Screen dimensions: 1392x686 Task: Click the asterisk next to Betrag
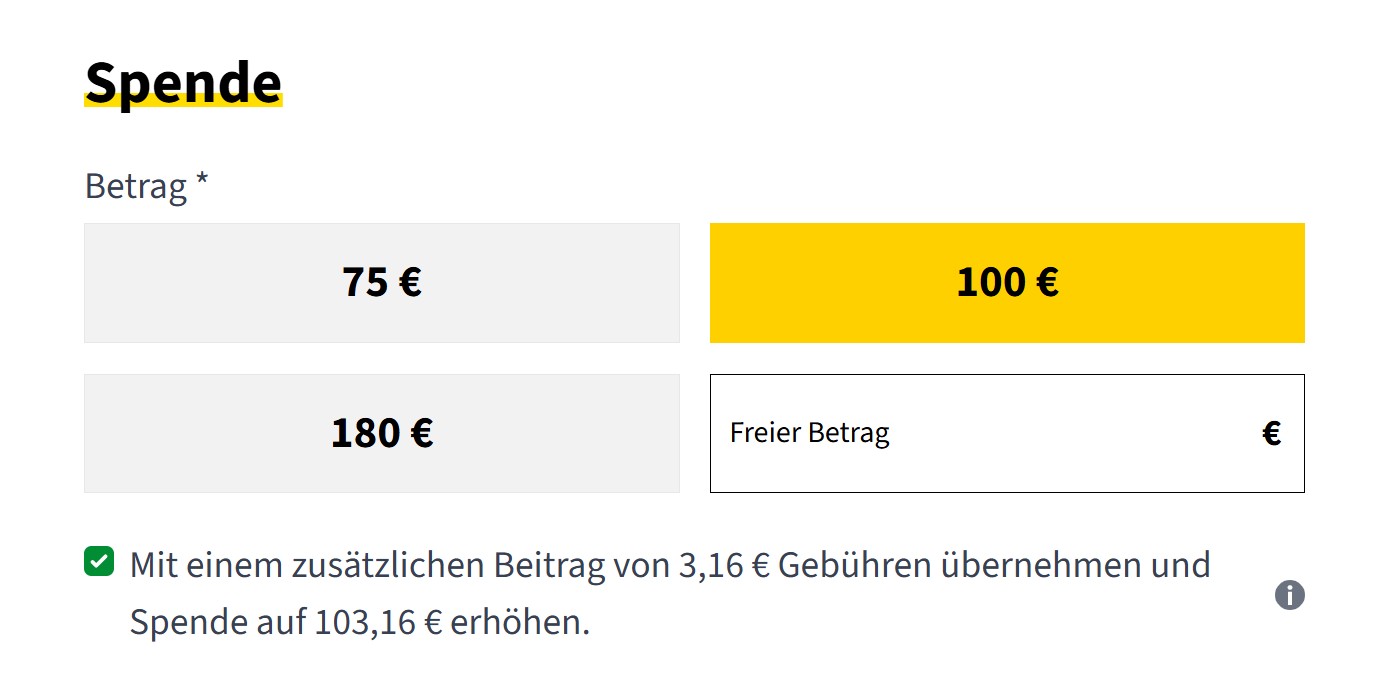[x=202, y=184]
